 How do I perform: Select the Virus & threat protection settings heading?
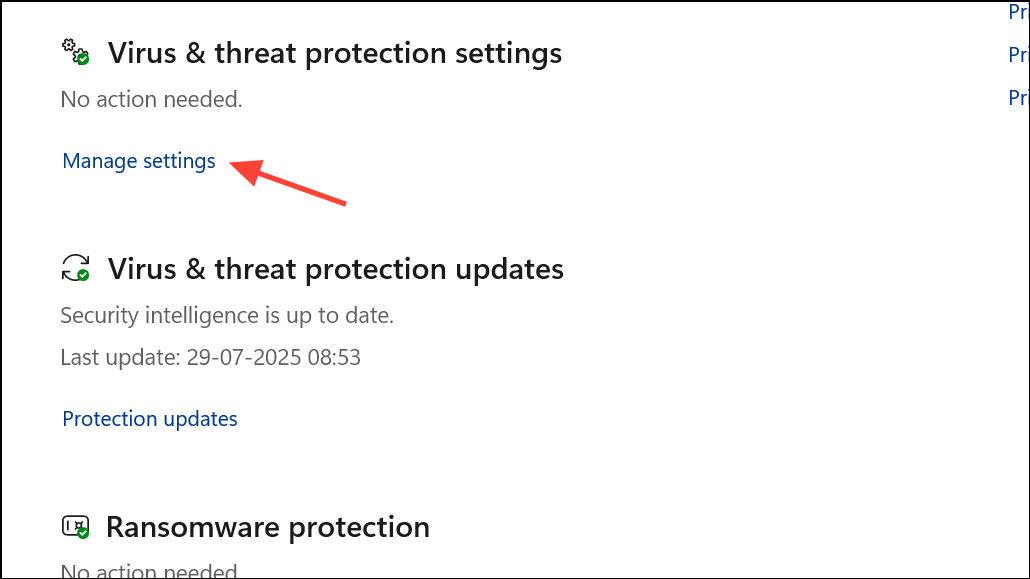tap(335, 53)
